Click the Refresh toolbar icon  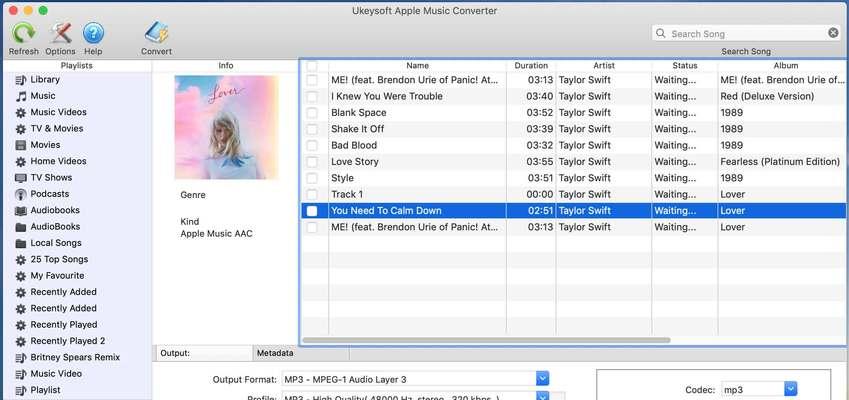point(23,34)
